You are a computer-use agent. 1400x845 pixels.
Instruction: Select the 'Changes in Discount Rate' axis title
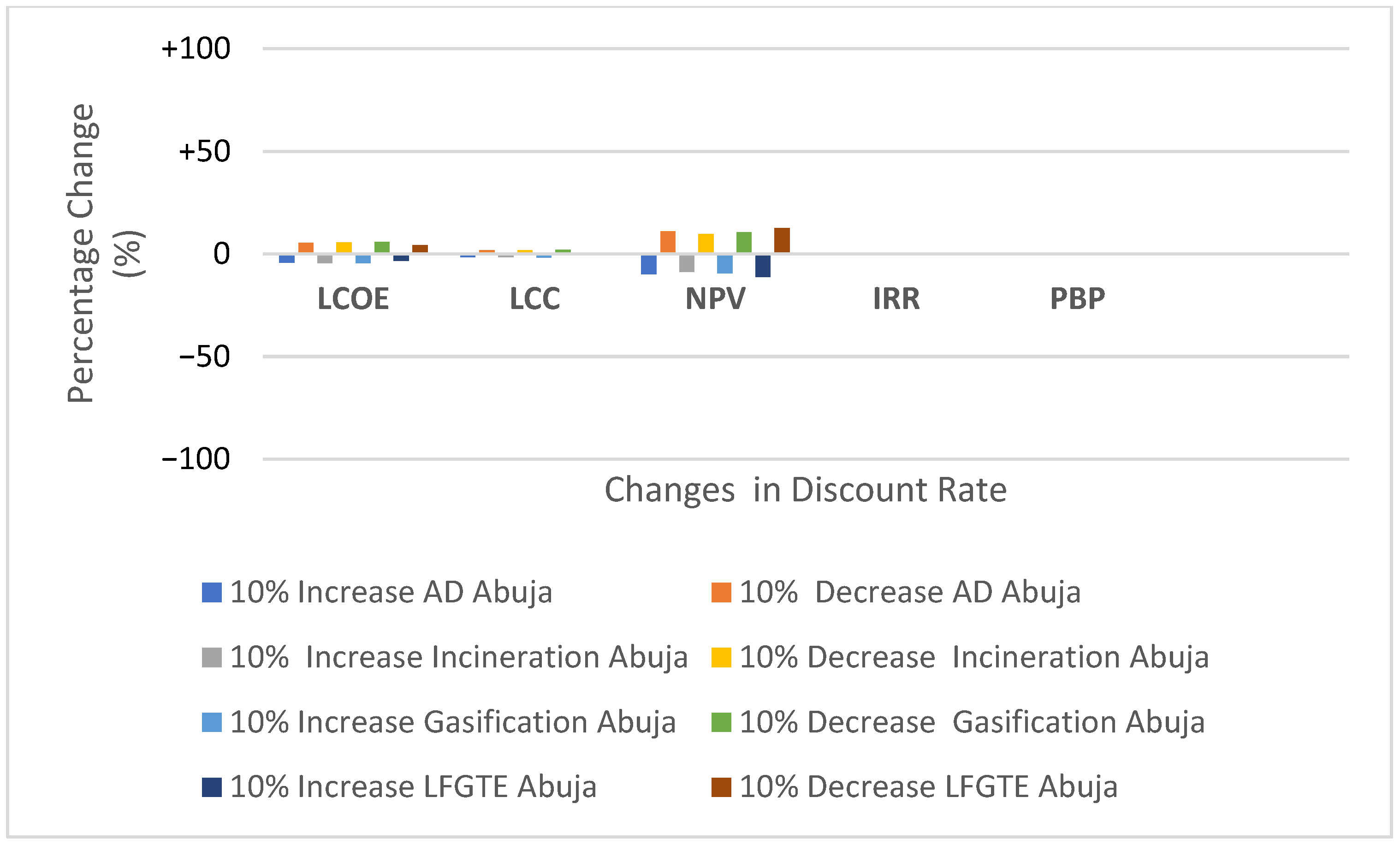click(x=805, y=490)
